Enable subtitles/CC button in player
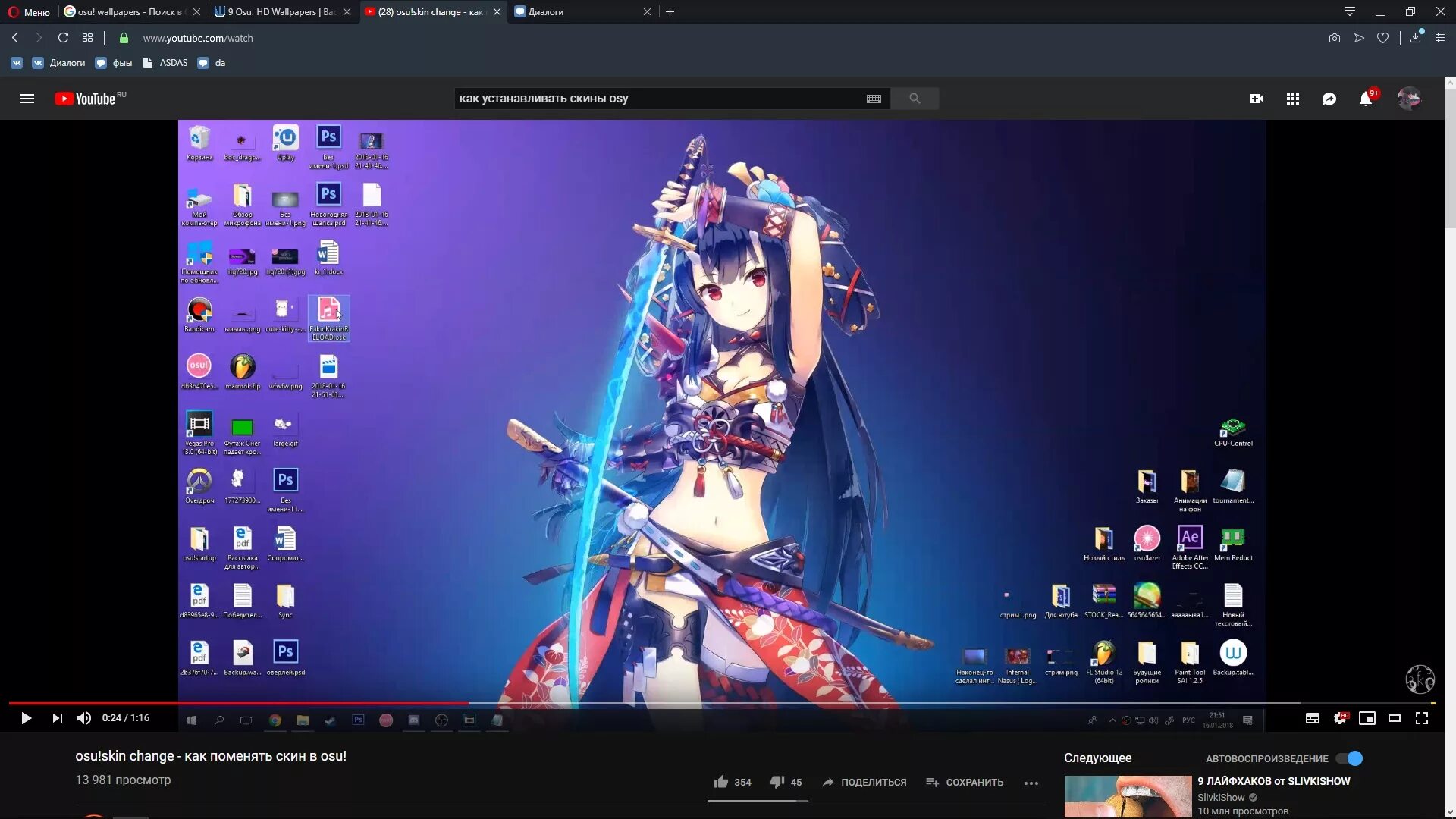1456x819 pixels. 1312,718
